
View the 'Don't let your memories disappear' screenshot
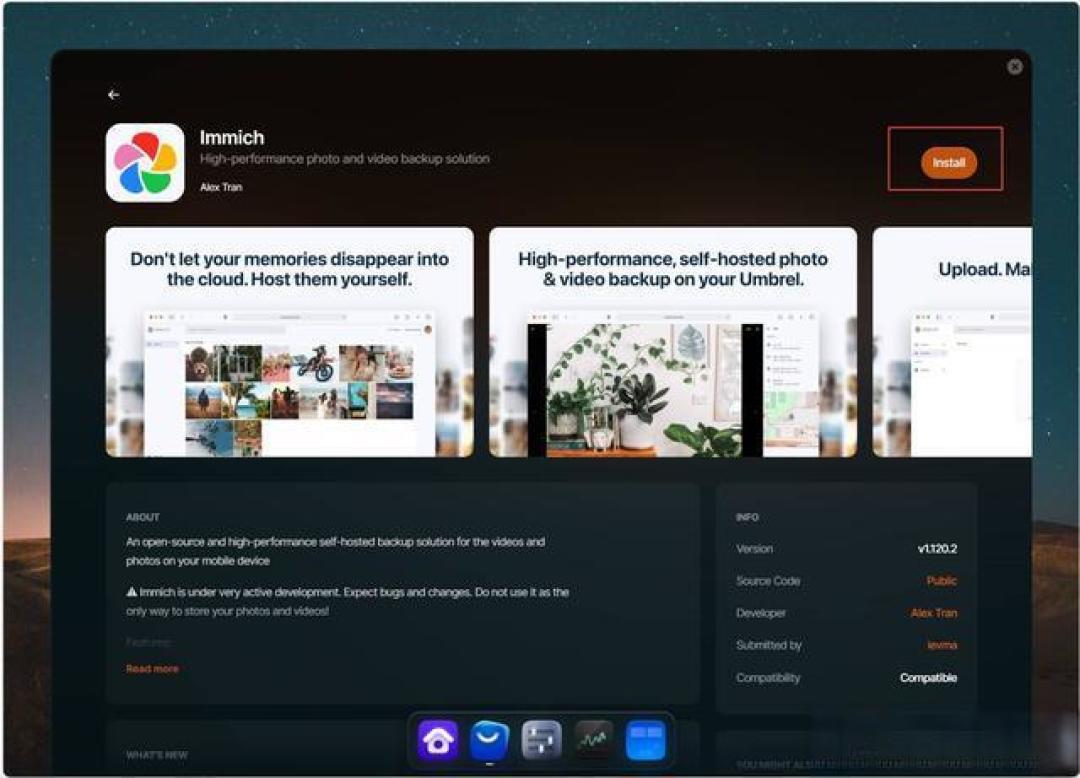pyautogui.click(x=290, y=342)
